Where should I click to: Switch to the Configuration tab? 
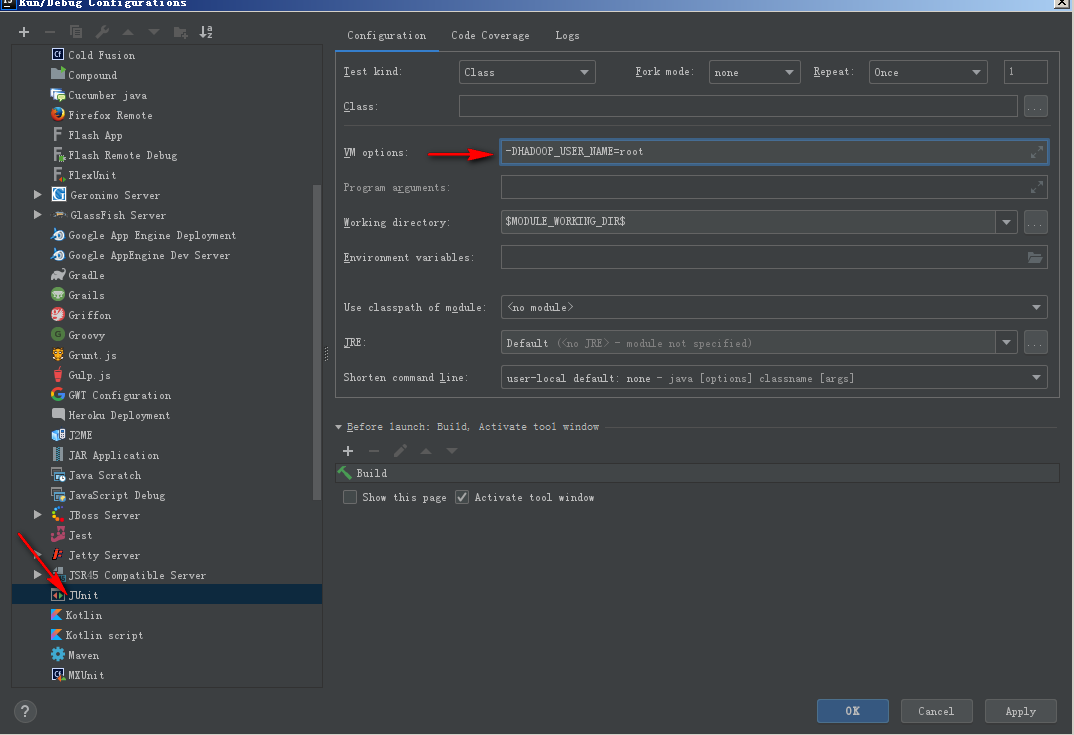[386, 36]
